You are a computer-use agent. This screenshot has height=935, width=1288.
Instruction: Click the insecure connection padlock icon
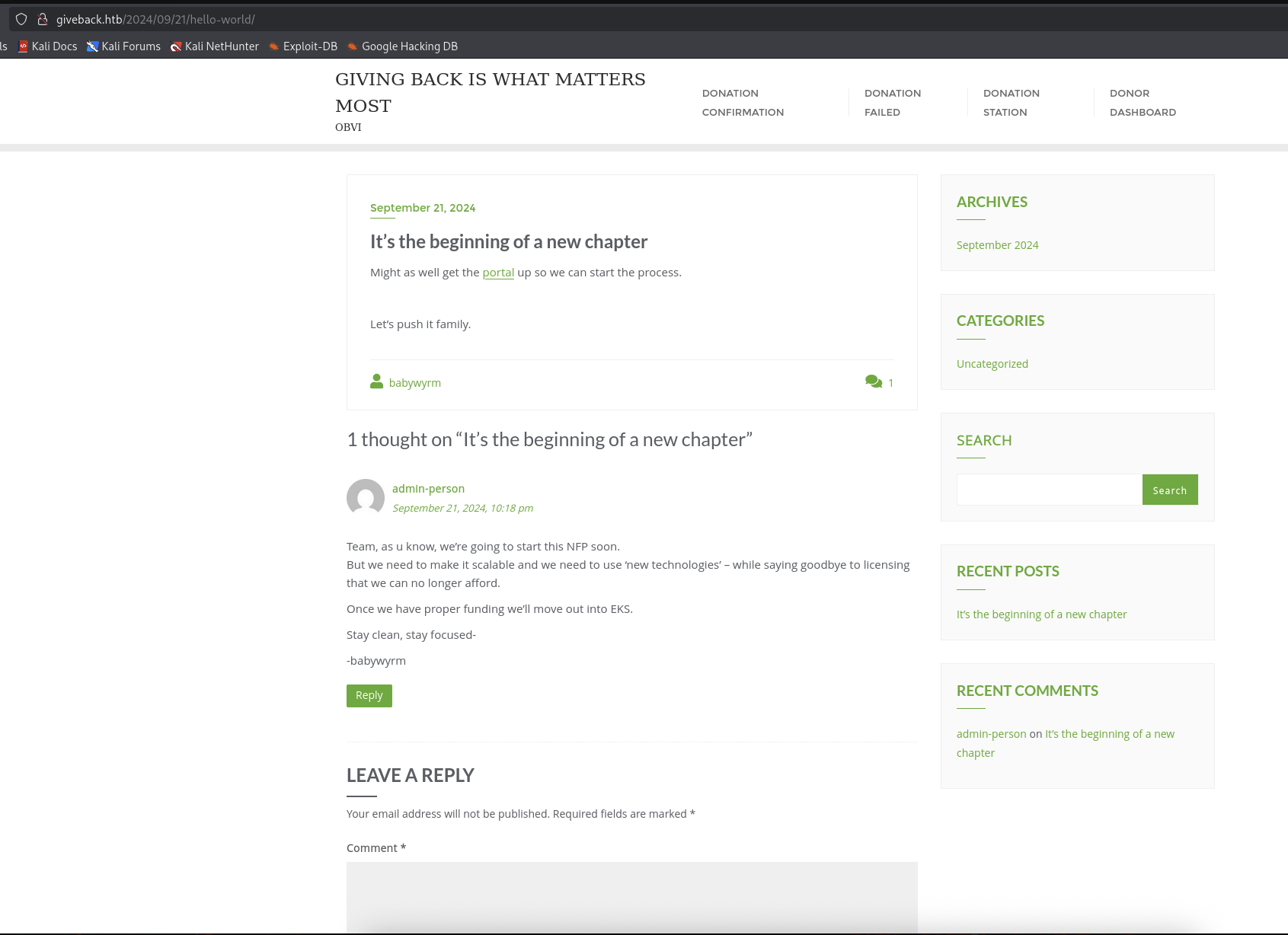(x=43, y=19)
